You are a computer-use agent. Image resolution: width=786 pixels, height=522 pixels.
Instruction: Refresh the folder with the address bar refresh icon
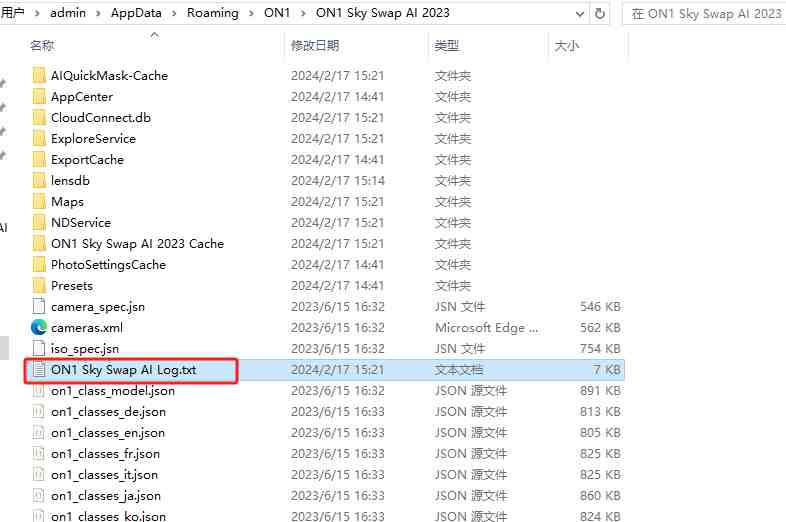pyautogui.click(x=600, y=14)
